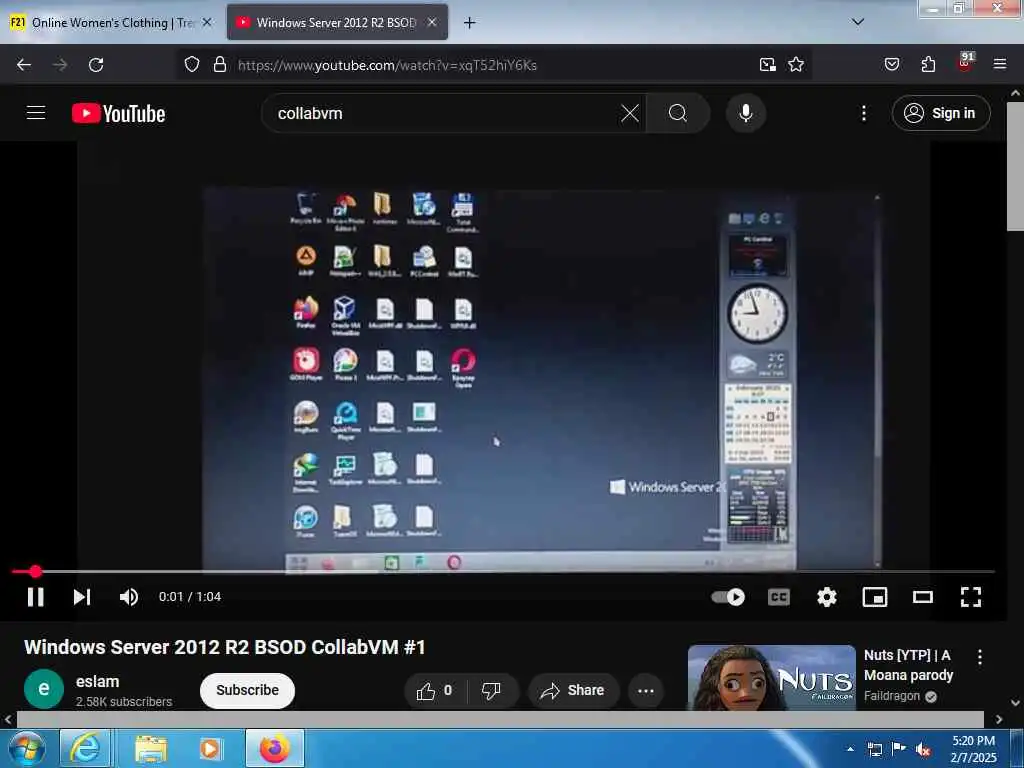Enable miniplayer mode
The image size is (1024, 768).
point(874,597)
